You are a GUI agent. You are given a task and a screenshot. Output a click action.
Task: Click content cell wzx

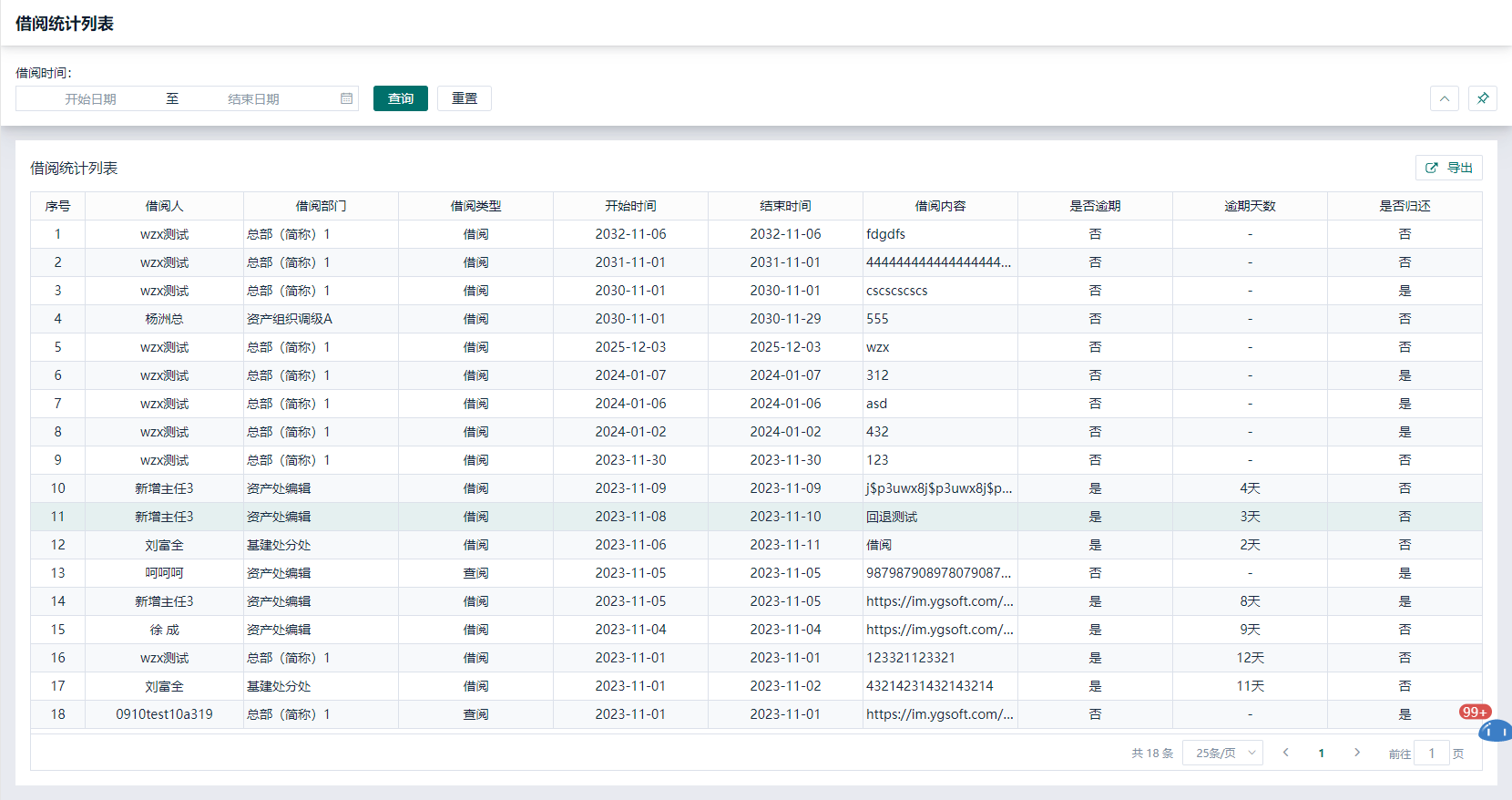tap(940, 347)
